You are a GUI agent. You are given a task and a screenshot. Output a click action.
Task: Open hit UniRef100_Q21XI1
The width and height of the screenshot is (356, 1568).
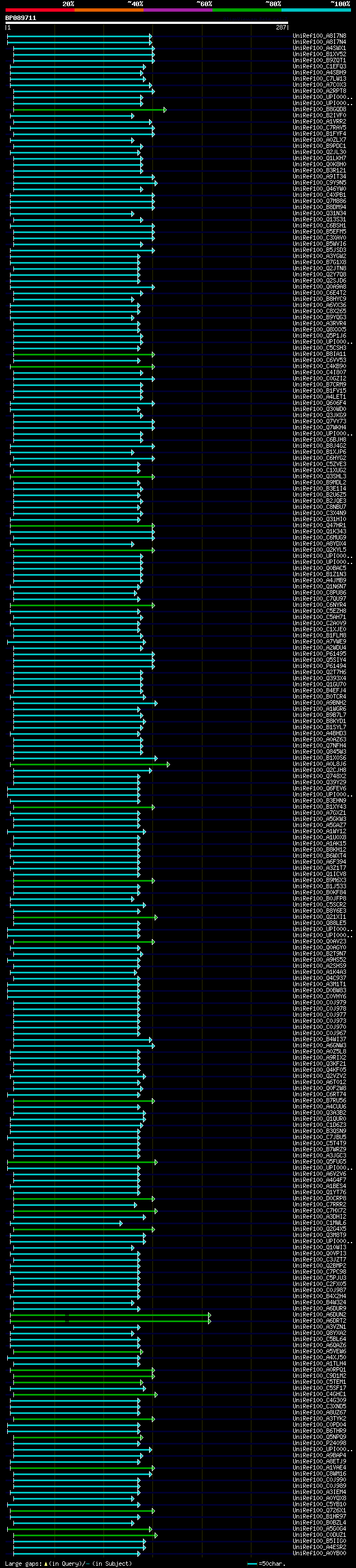319,917
